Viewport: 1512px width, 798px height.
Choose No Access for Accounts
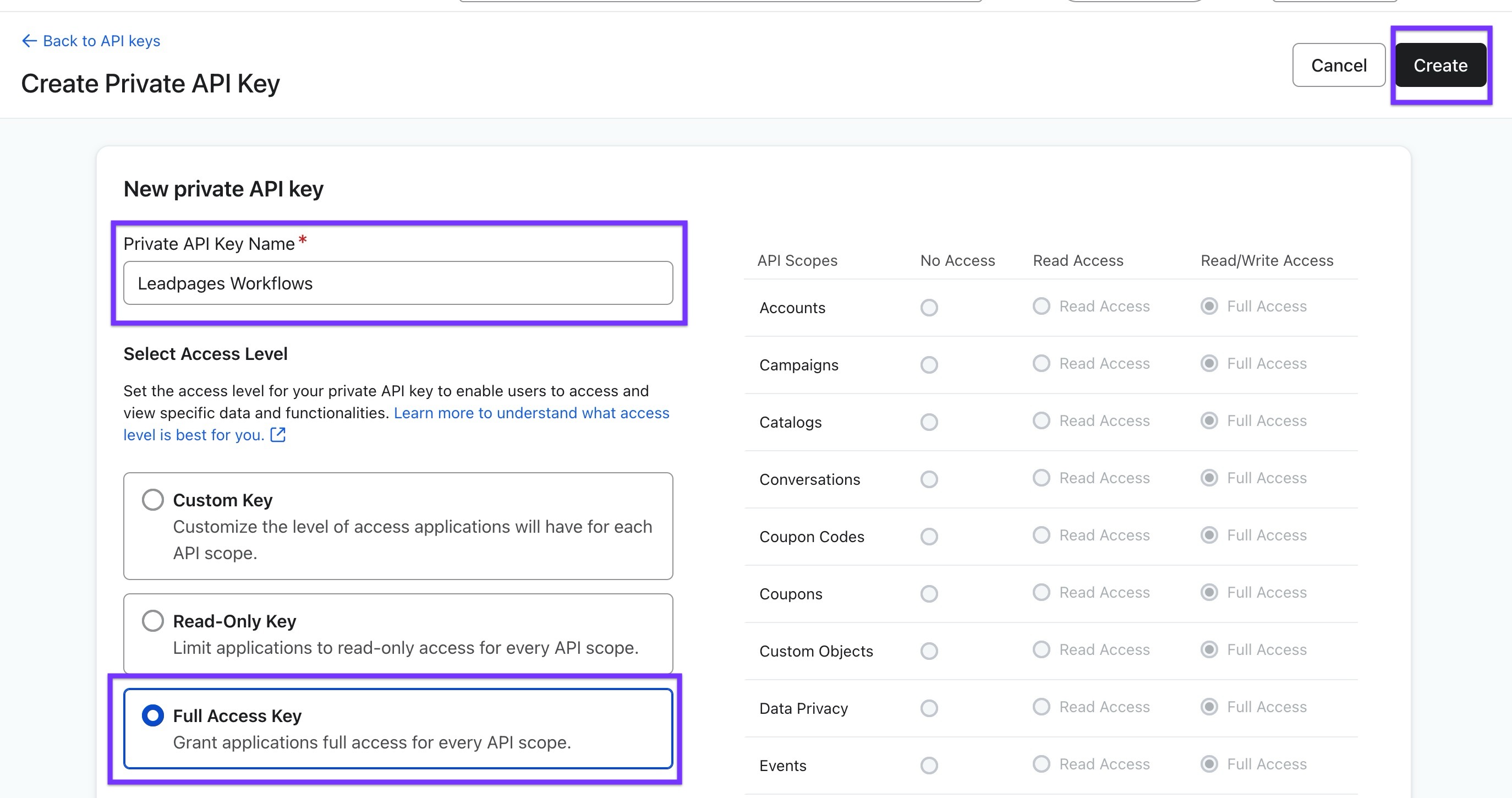pyautogui.click(x=929, y=307)
